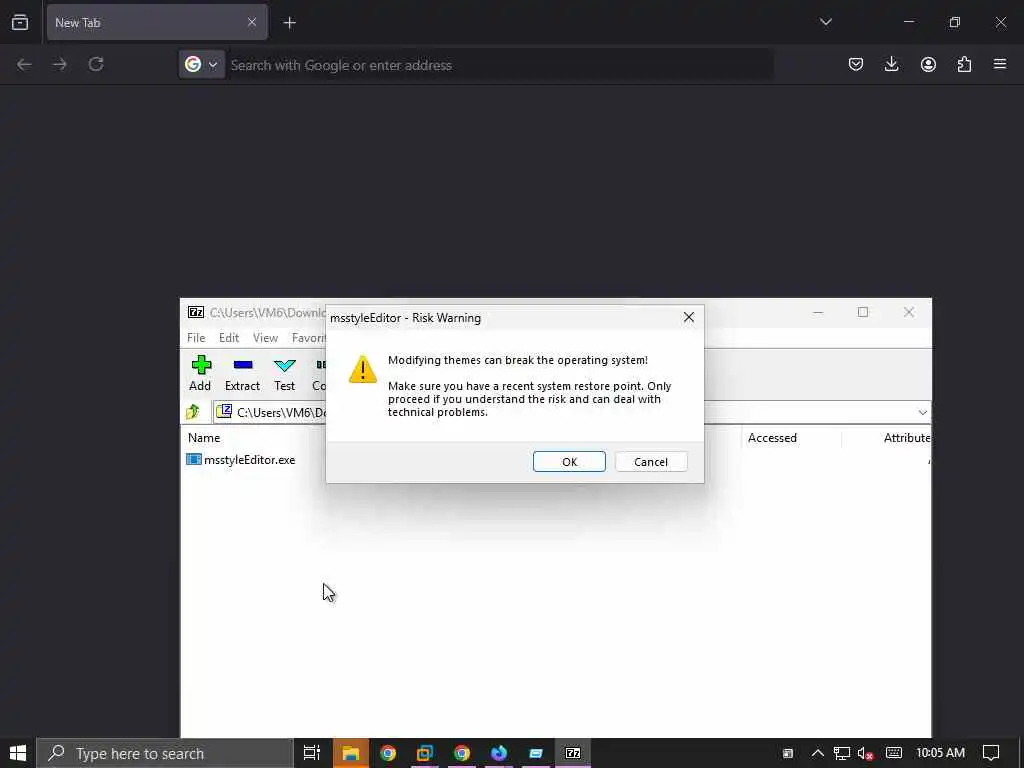Screen dimensions: 1024x768
Task: Go up one folder level in 7-Zip
Action: point(193,412)
